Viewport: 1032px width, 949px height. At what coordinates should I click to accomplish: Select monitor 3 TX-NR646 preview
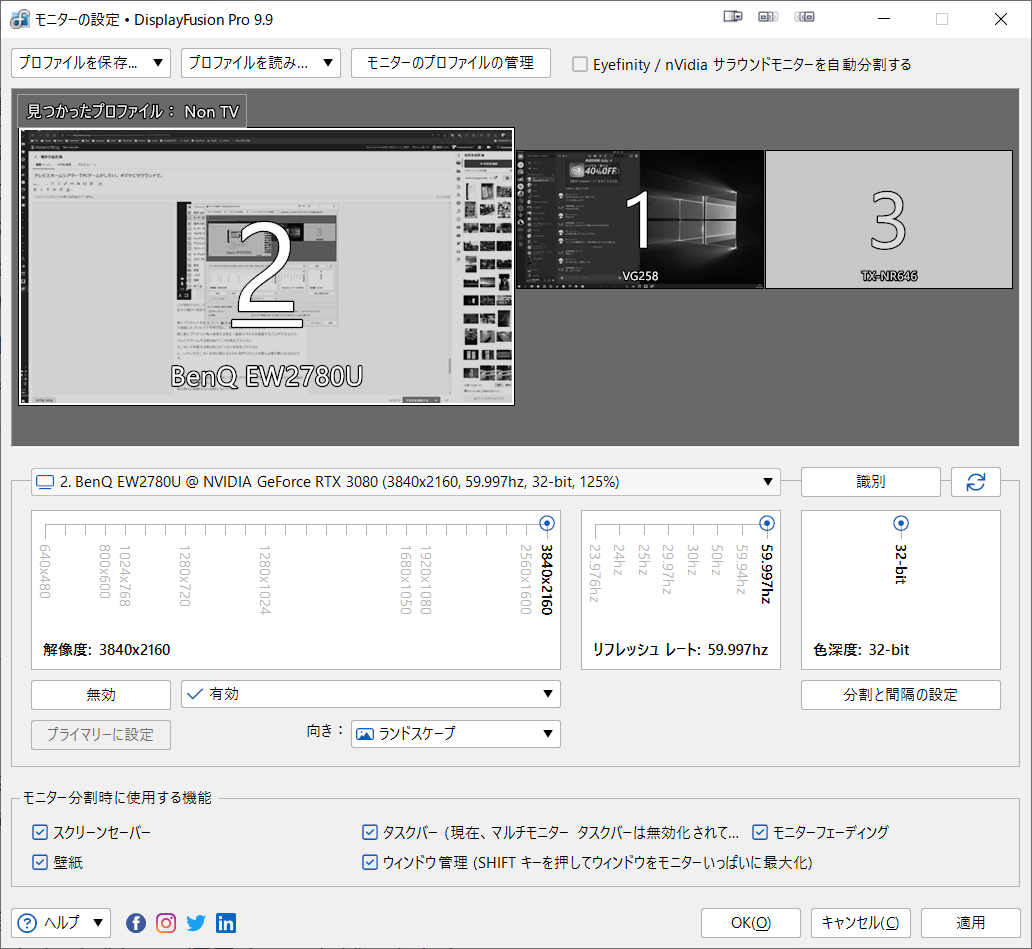point(889,220)
